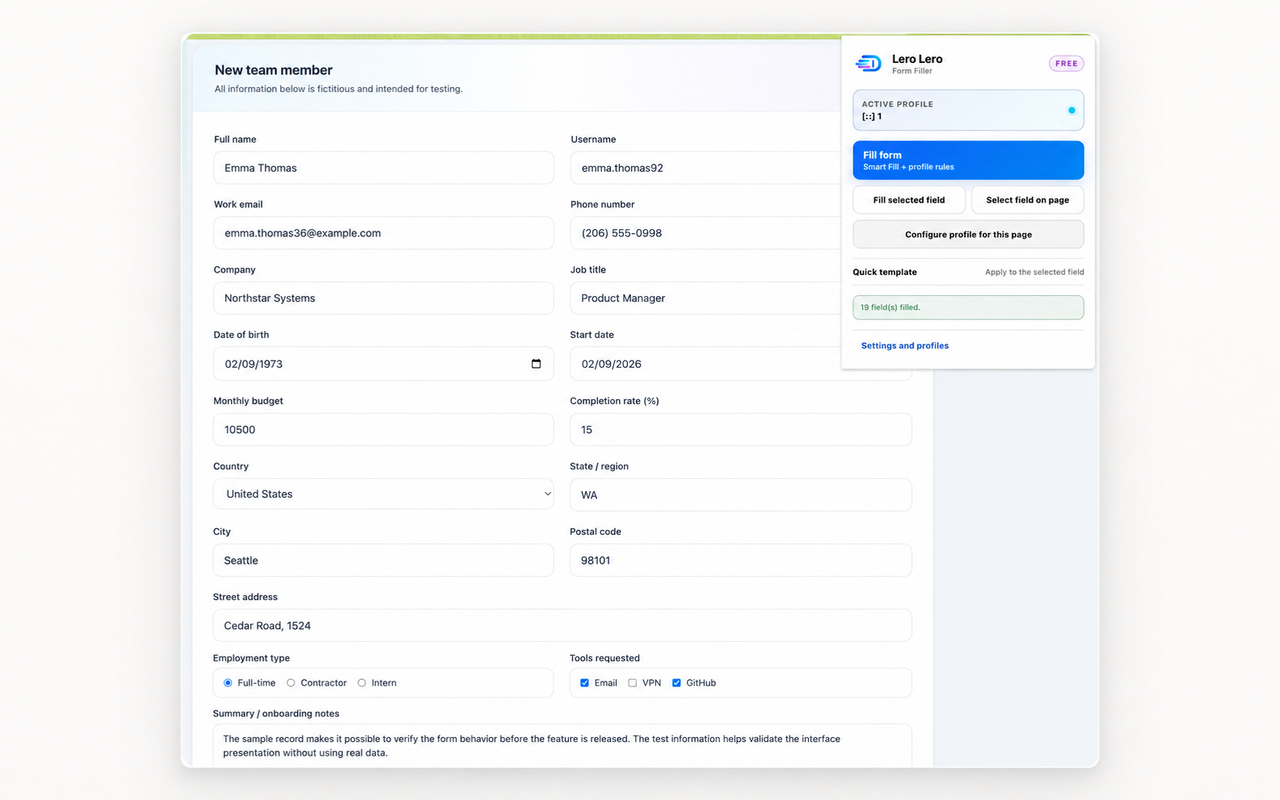Click the Date of birth text 02/09/1973
1280x800 pixels.
point(253,364)
